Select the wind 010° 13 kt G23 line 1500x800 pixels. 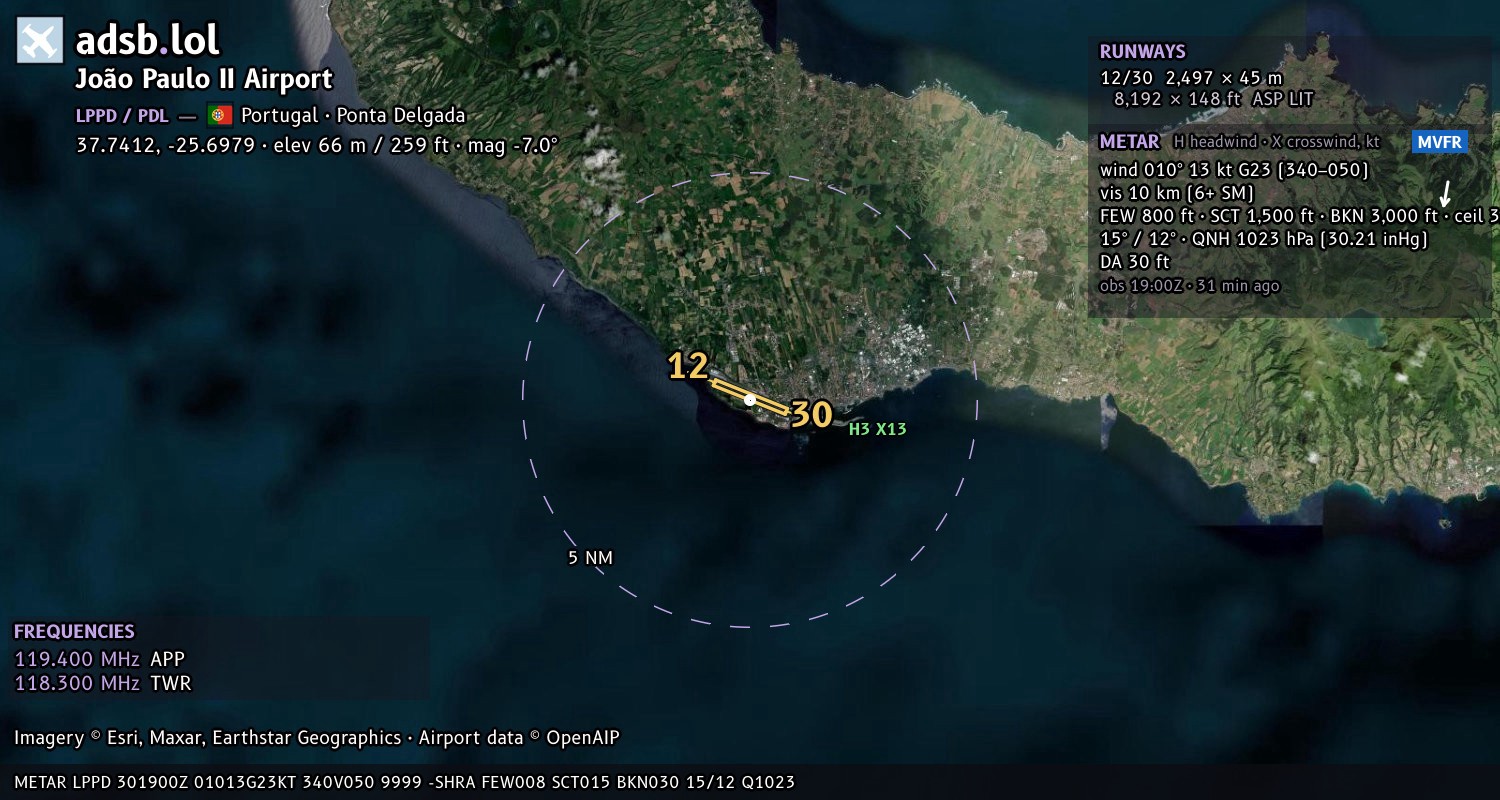[x=1234, y=170]
